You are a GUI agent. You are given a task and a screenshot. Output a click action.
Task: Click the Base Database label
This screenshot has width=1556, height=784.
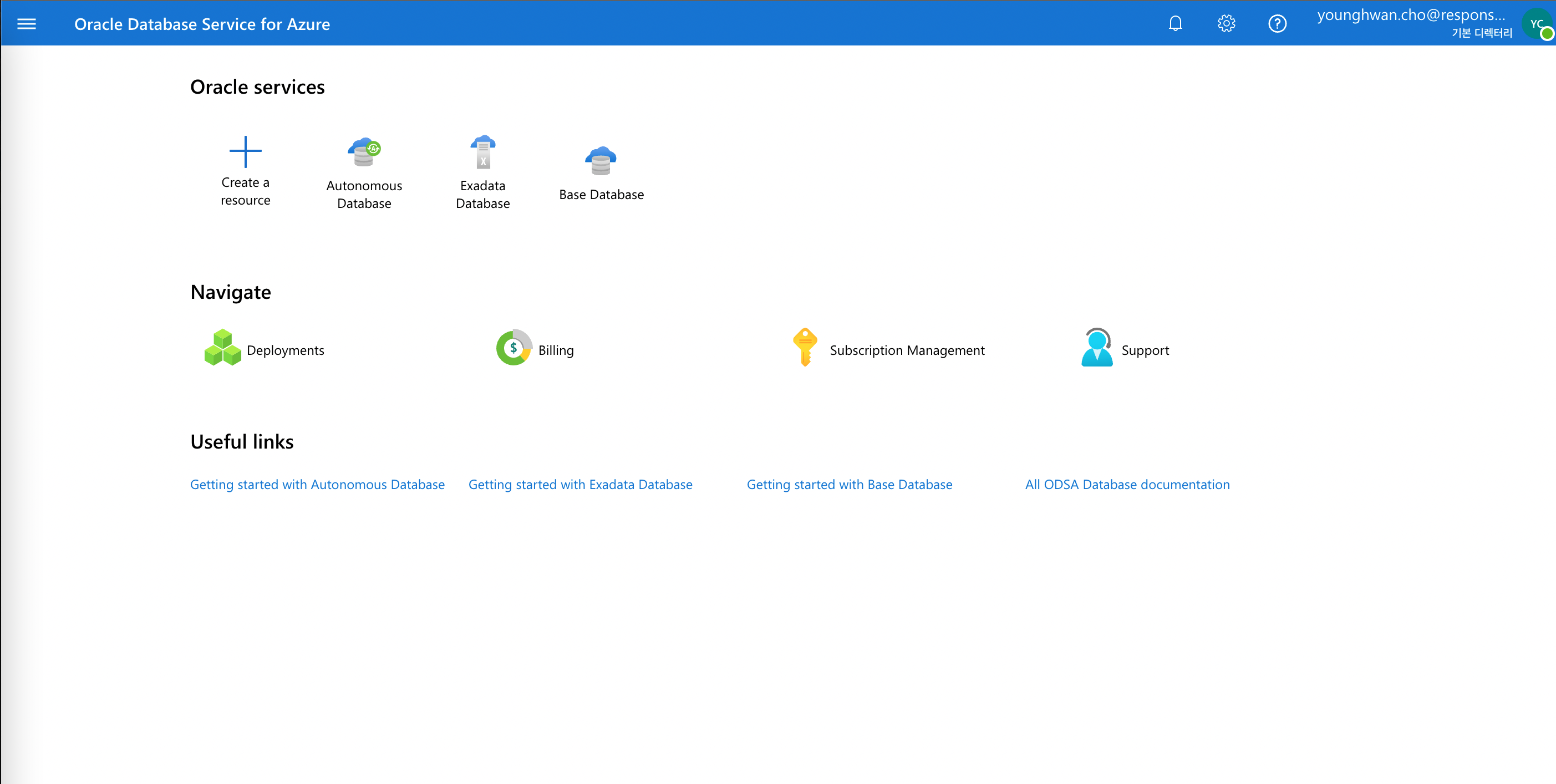pos(601,195)
